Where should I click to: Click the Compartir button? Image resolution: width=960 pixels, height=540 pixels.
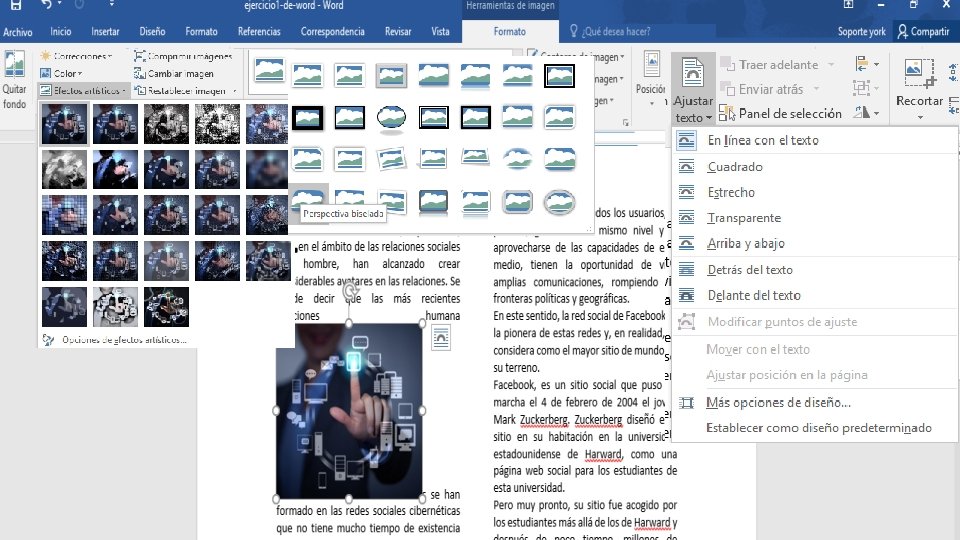point(923,31)
